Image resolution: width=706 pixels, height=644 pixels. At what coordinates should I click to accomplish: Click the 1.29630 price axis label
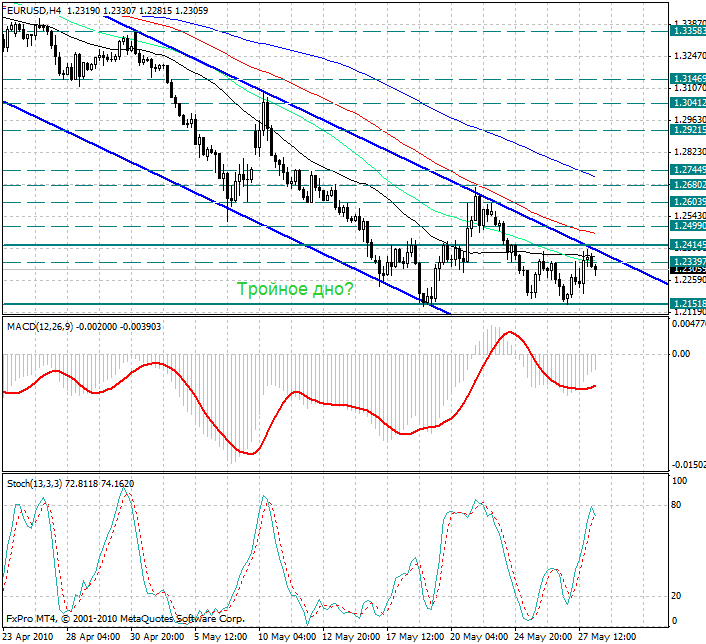pyautogui.click(x=689, y=119)
